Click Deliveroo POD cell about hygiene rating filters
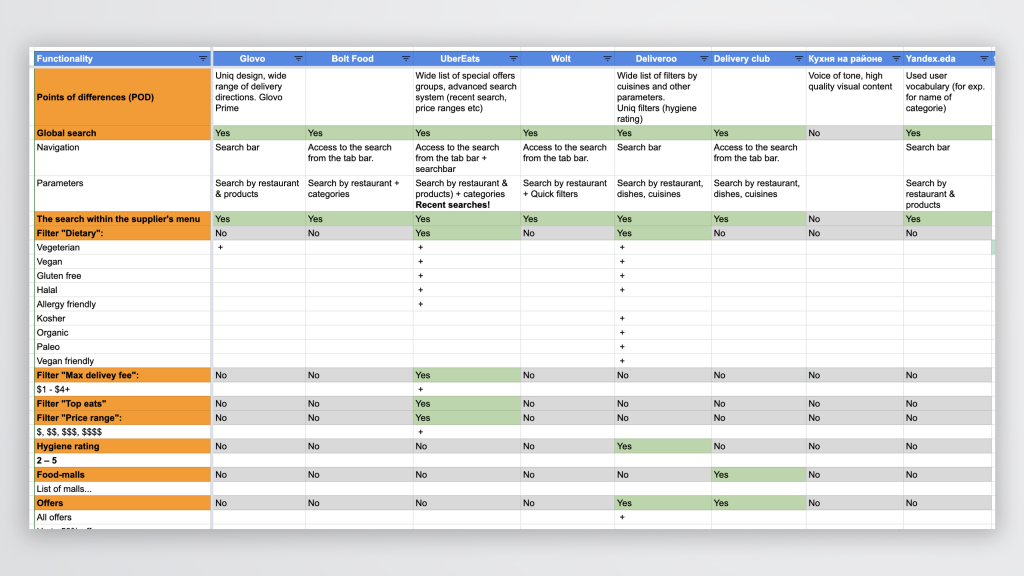This screenshot has height=576, width=1024. 662,97
